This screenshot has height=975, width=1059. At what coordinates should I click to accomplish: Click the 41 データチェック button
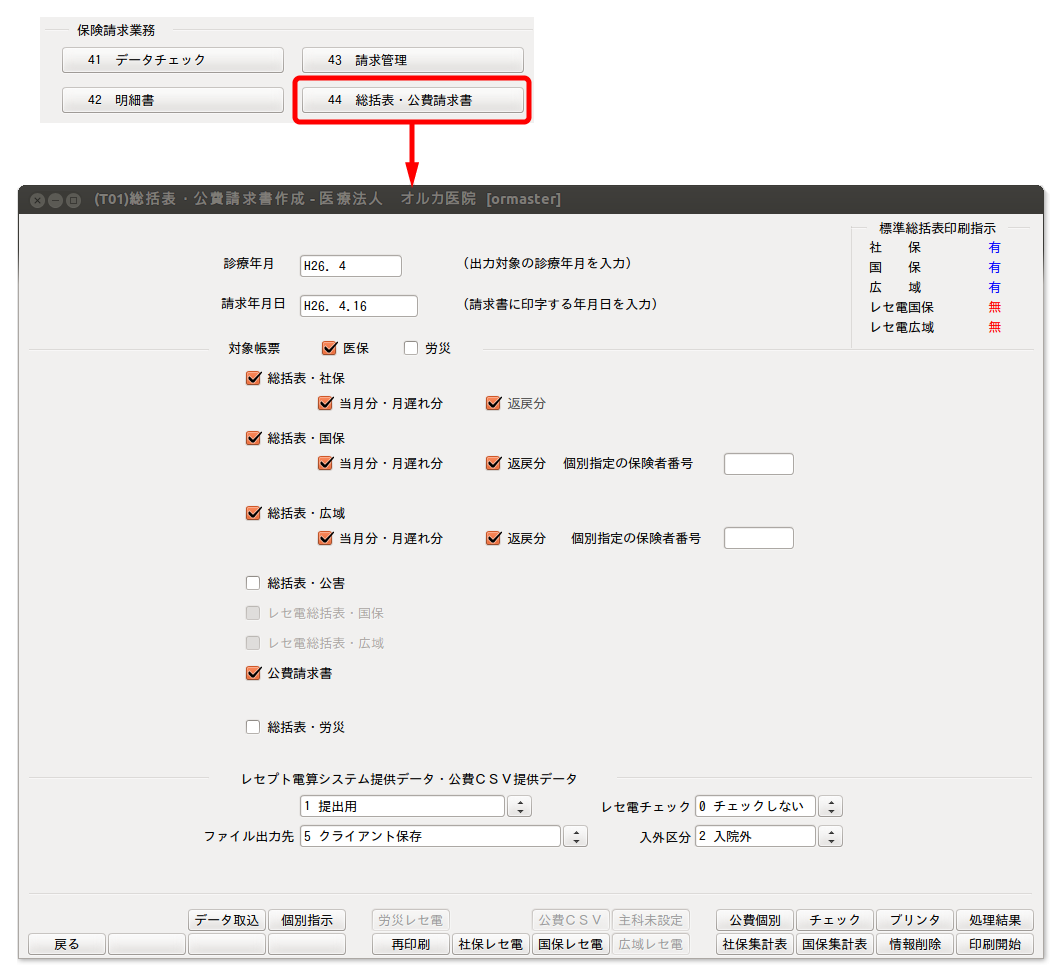(x=173, y=60)
